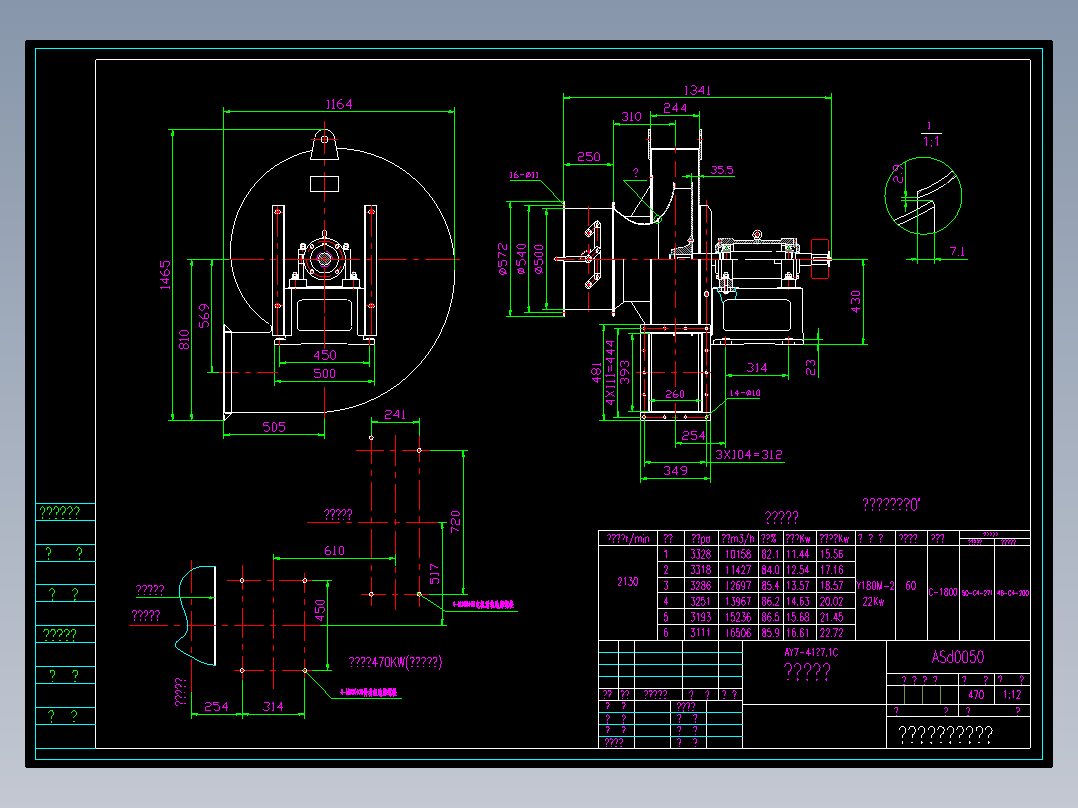Select the 3251 pressure value cell
Viewport: 1078px width, 808px height.
click(x=701, y=602)
